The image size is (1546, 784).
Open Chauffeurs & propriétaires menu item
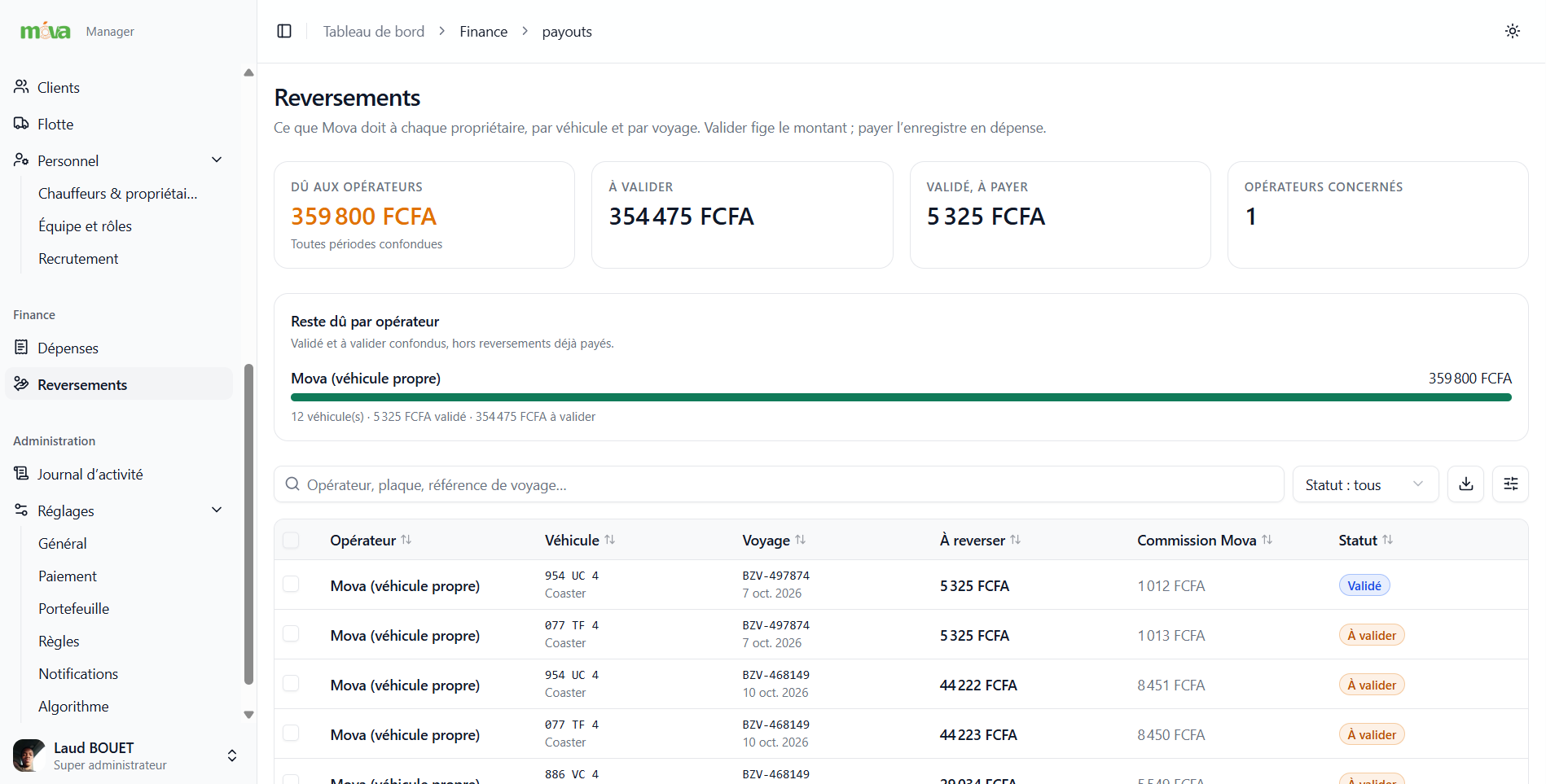coord(118,193)
